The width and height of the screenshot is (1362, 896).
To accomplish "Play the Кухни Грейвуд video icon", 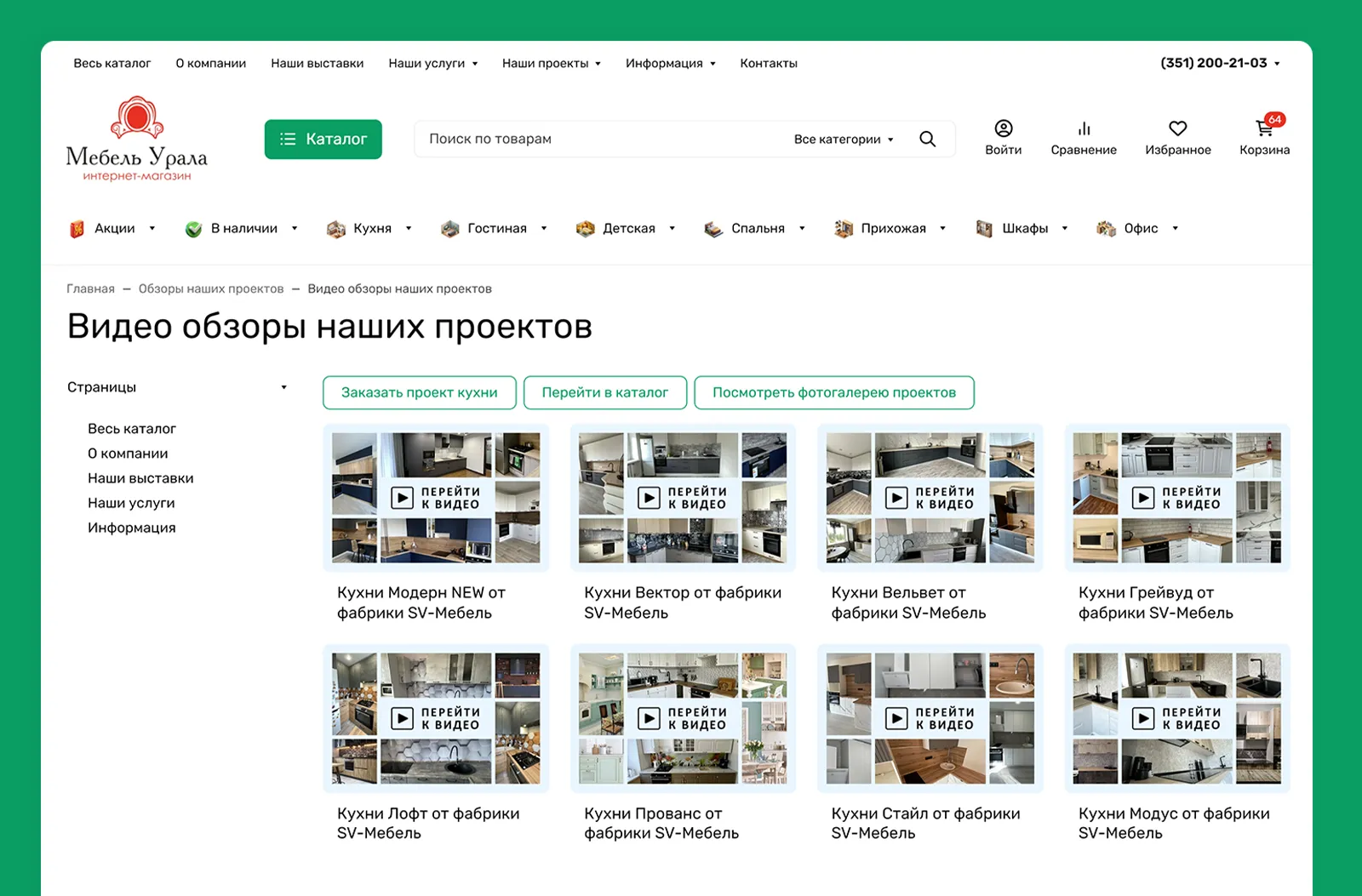I will (x=1143, y=498).
